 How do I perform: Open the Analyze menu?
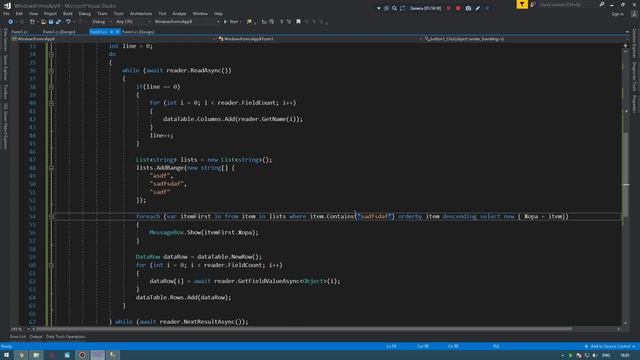coord(179,13)
